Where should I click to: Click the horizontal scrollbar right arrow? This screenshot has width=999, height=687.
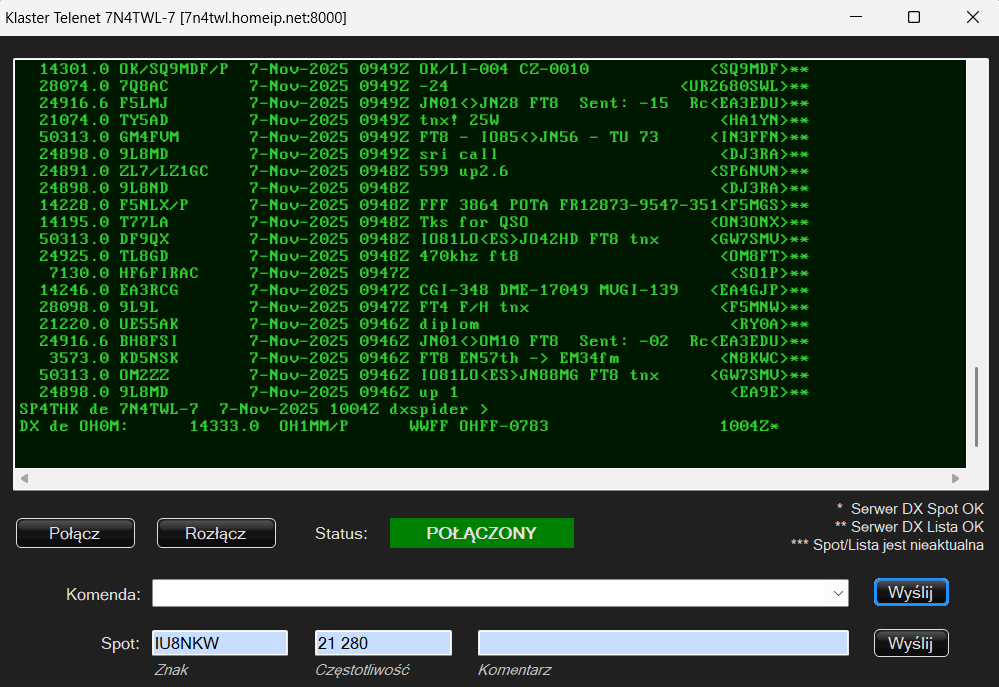pyautogui.click(x=955, y=479)
